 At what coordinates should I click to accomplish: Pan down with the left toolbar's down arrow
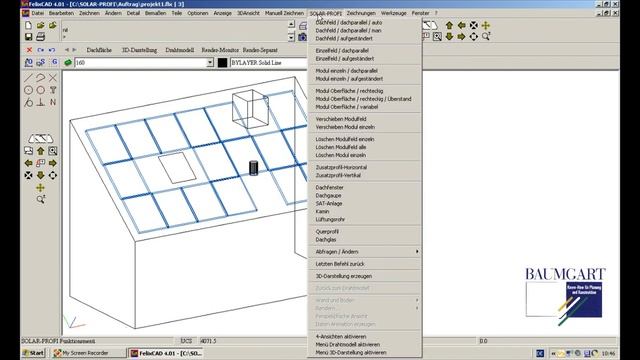(x=40, y=176)
